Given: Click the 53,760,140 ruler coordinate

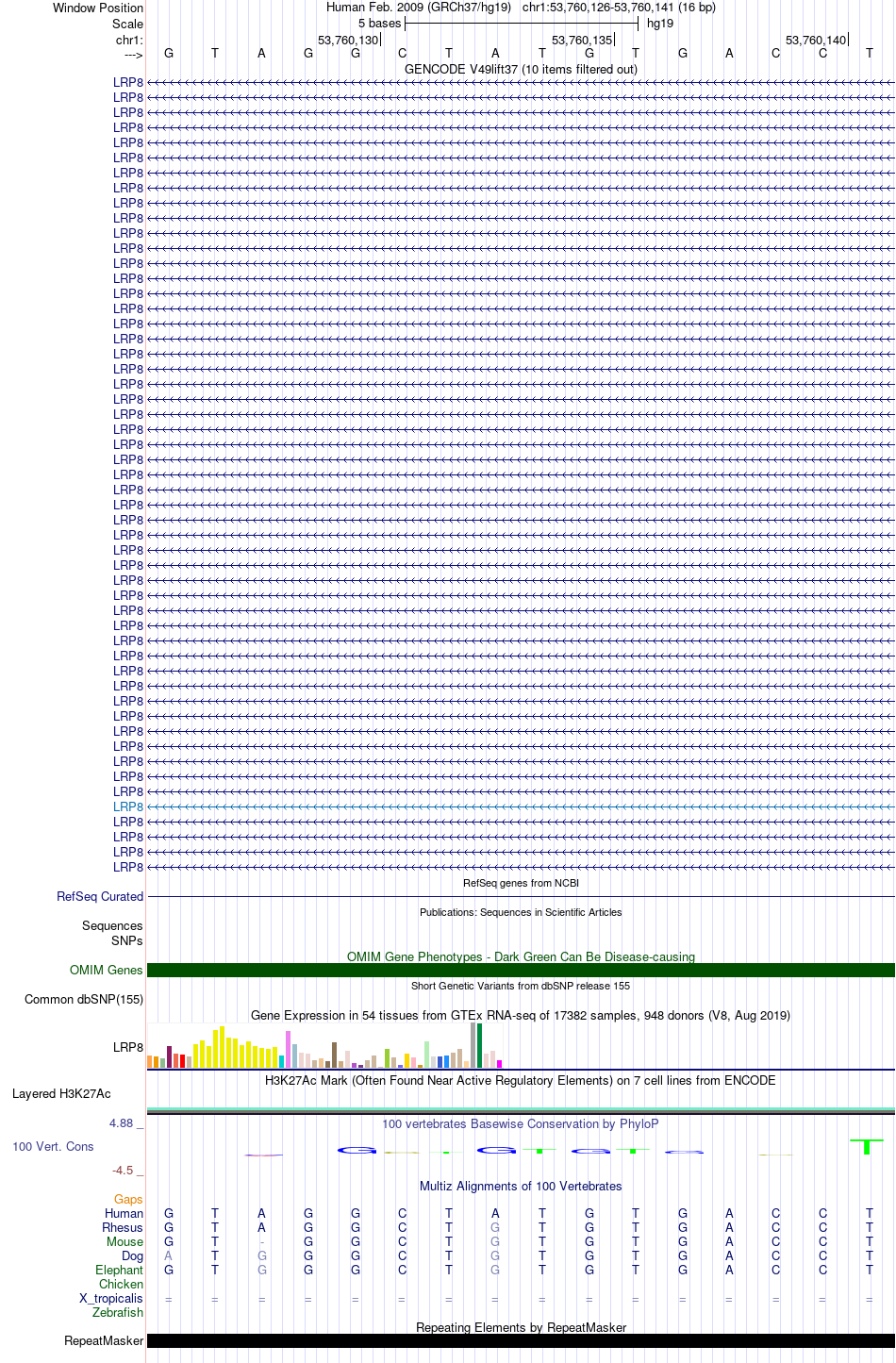Looking at the screenshot, I should 816,41.
